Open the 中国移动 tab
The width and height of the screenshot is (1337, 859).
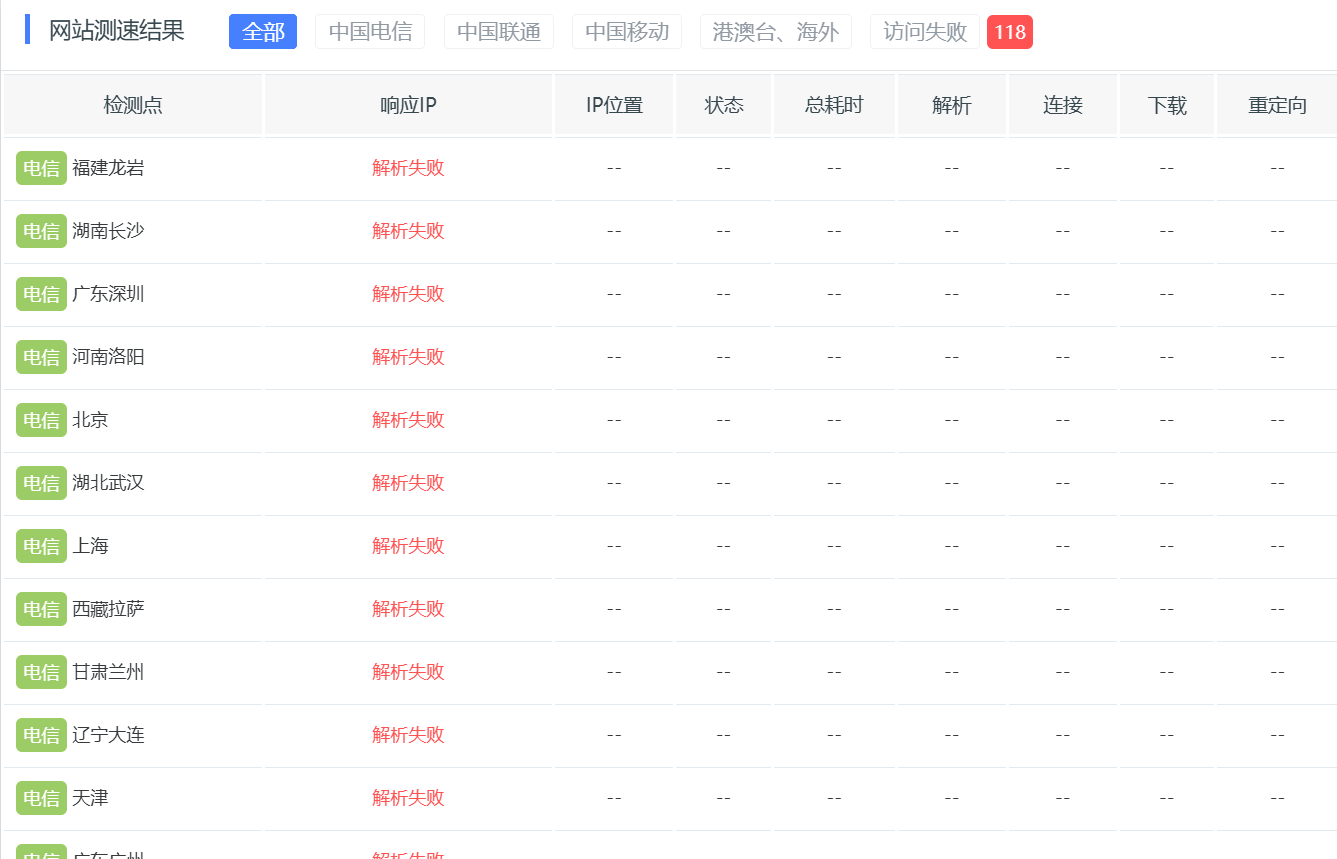pos(627,32)
